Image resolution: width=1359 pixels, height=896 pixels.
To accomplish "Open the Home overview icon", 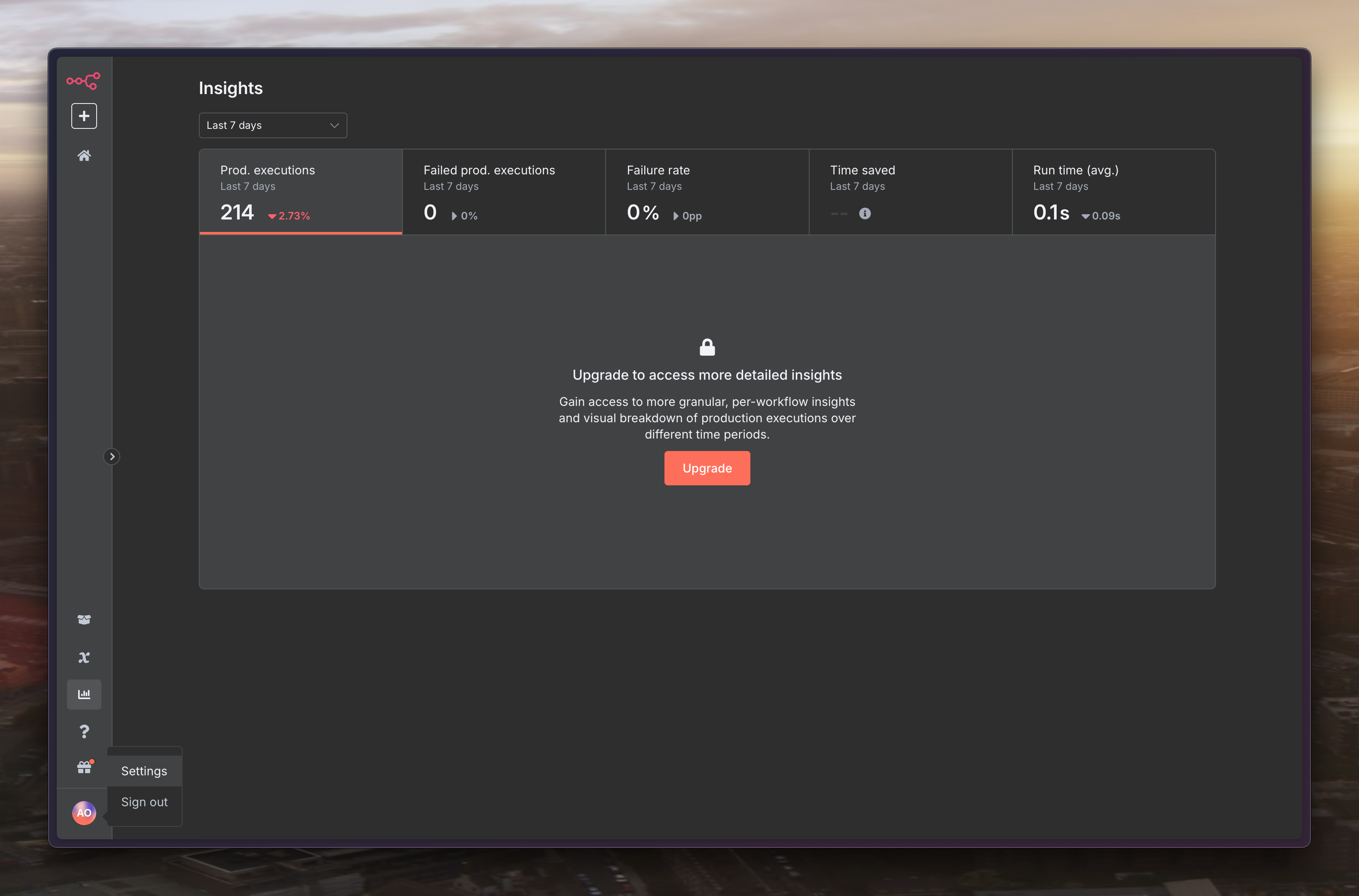I will click(84, 155).
